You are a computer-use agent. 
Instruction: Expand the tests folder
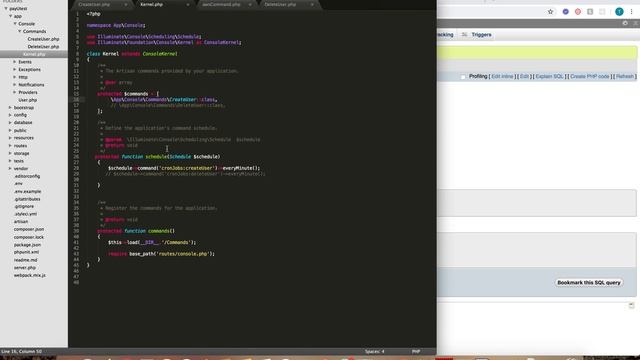(10, 161)
